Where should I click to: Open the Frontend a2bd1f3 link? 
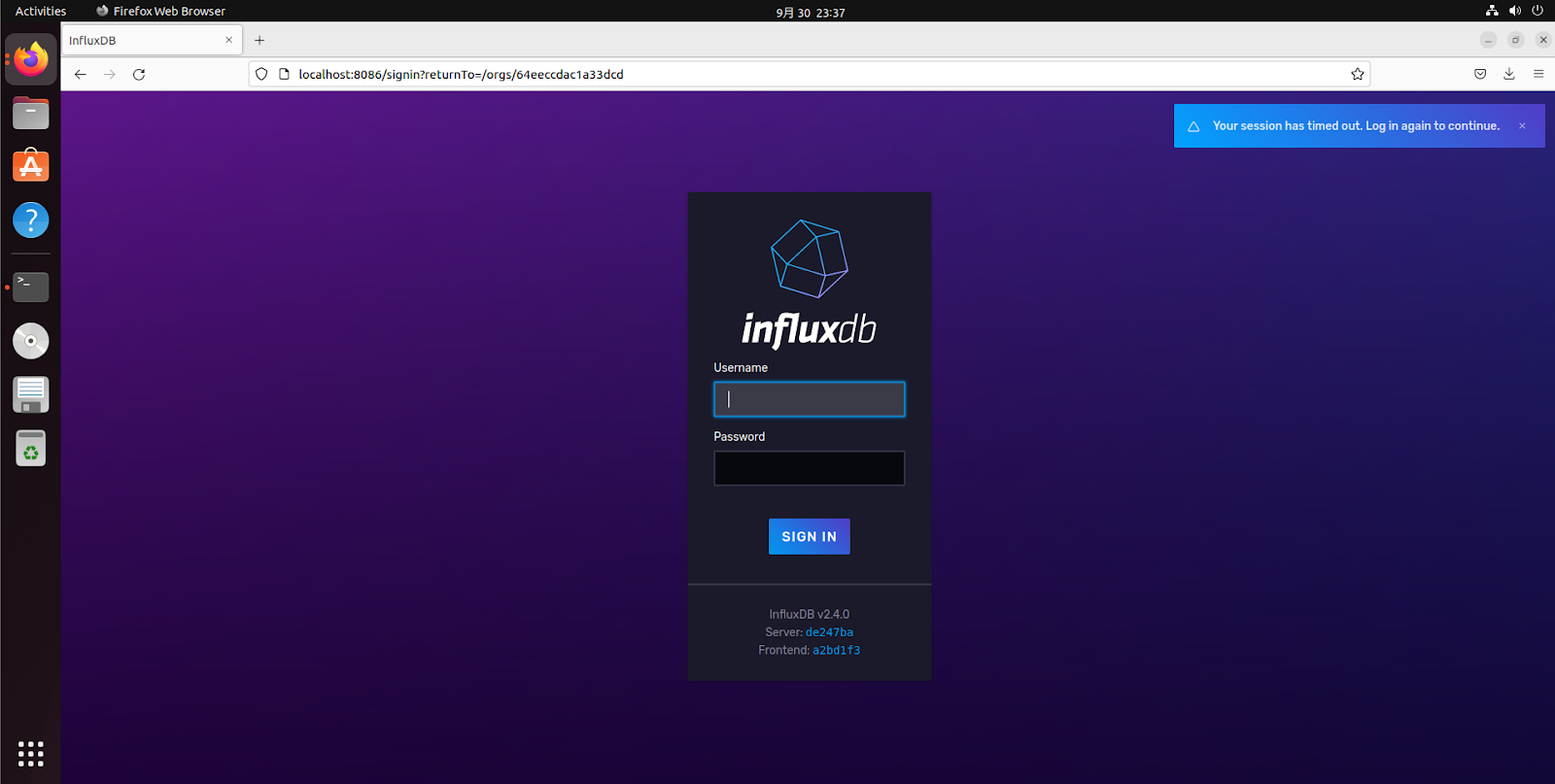836,650
